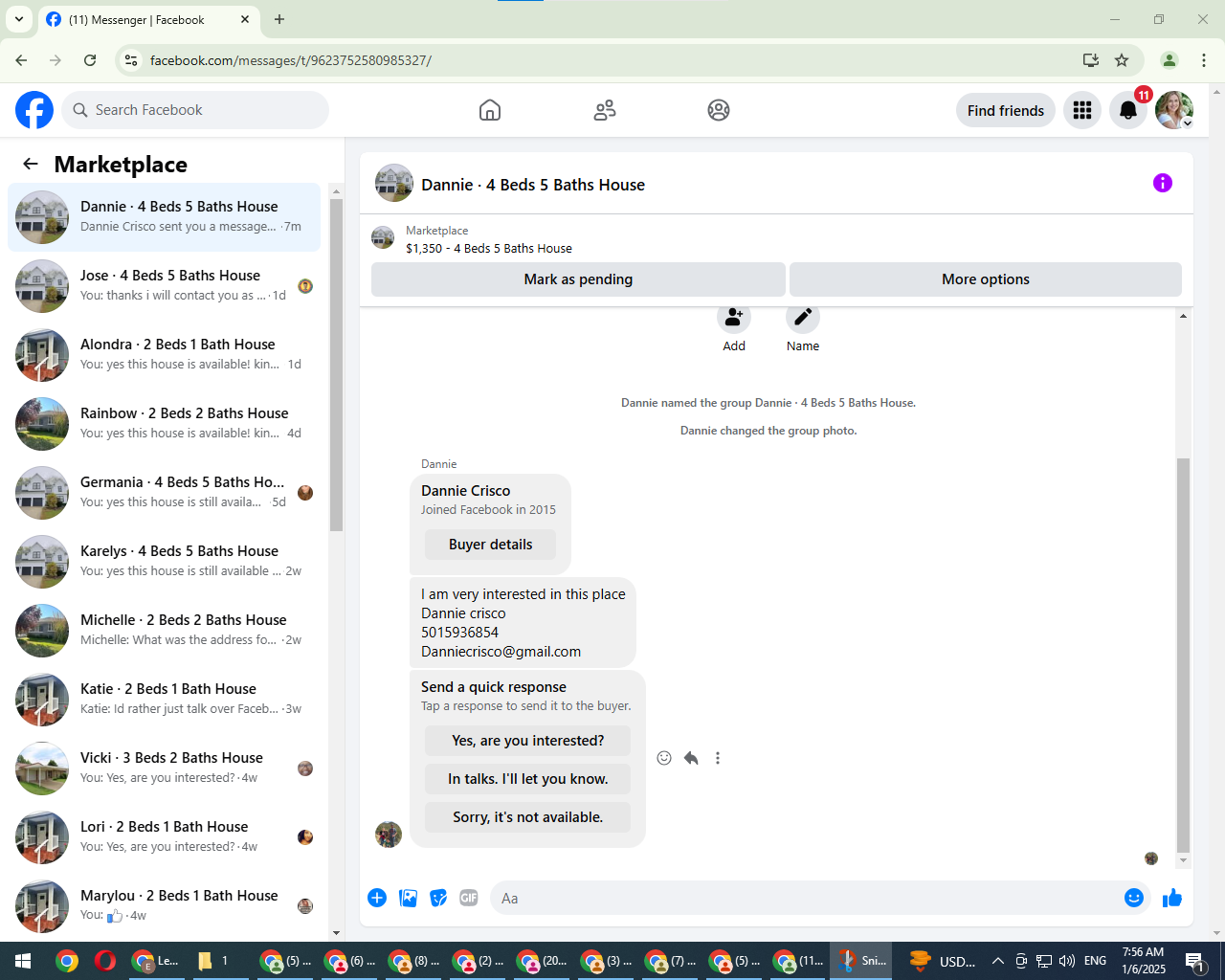This screenshot has height=980, width=1225.
Task: Send 'Sorry, it's not available.' response
Action: 527,817
